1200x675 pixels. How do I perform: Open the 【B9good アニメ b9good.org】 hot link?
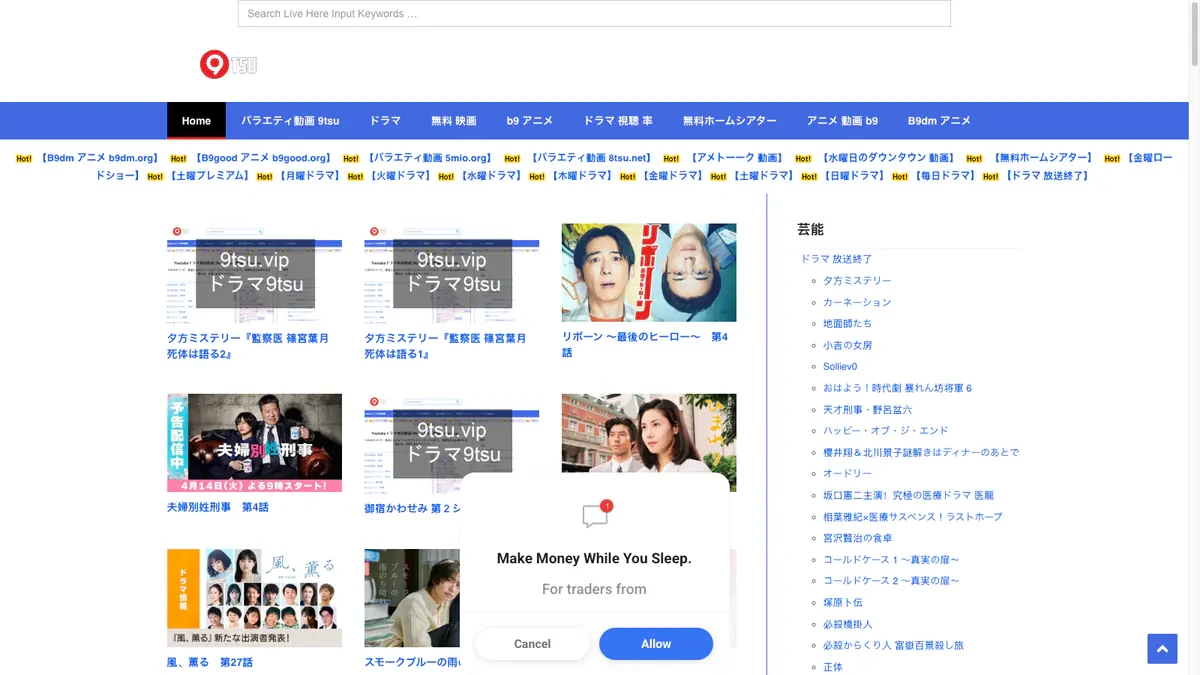(263, 158)
